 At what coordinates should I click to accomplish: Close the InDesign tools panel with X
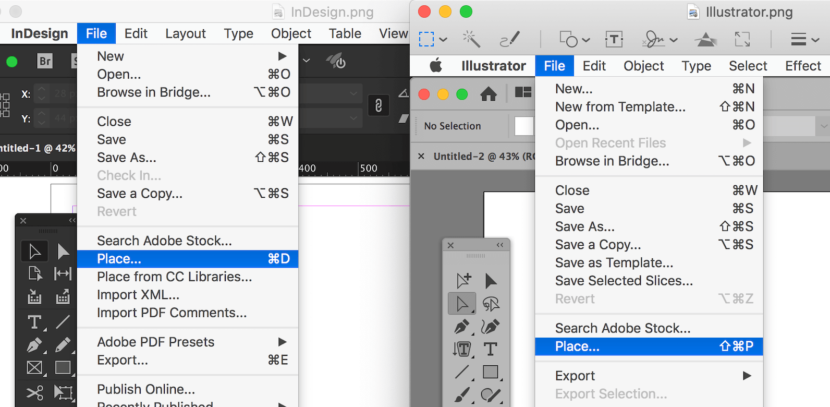[x=23, y=221]
